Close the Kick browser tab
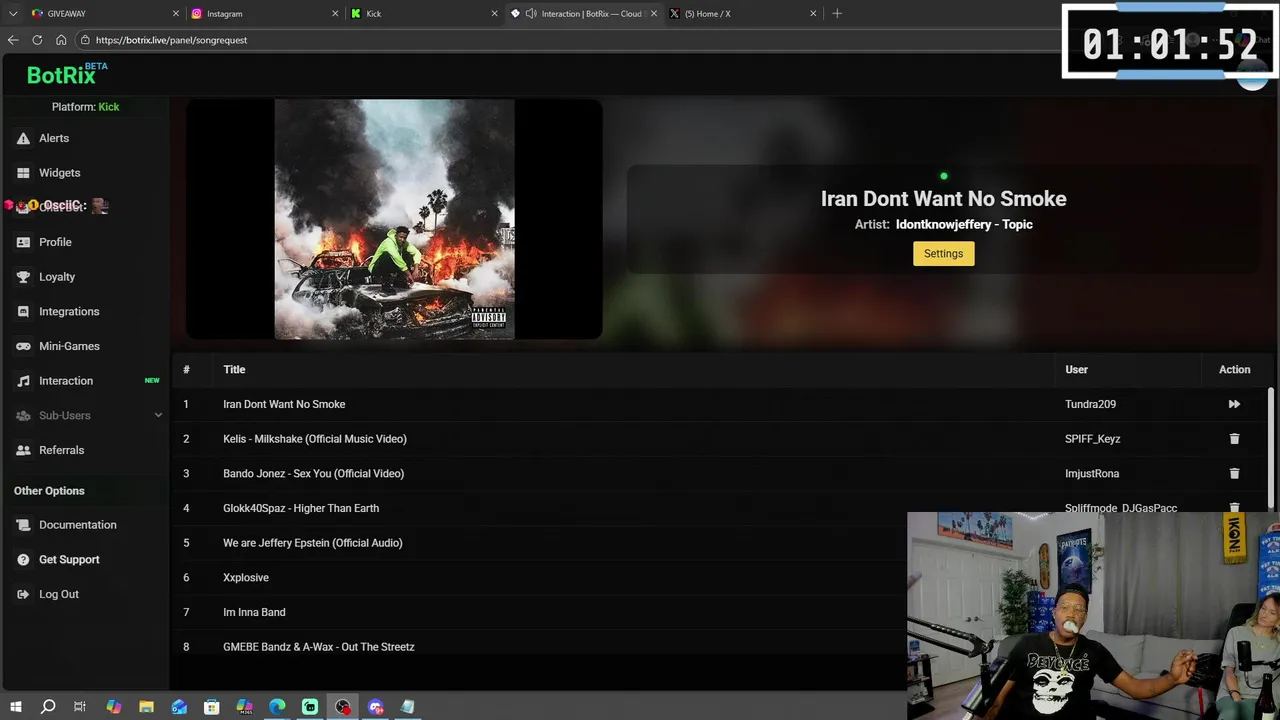1280x720 pixels. point(494,13)
